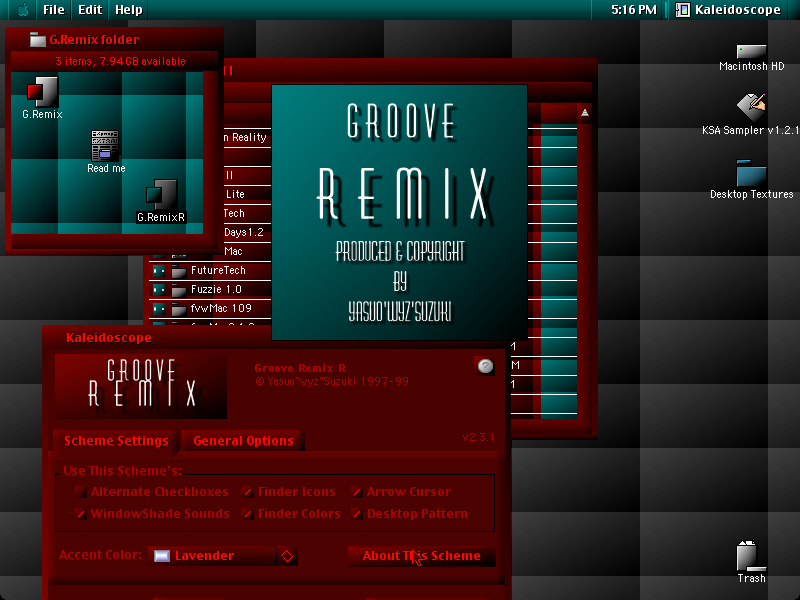Click the Groove Remix logo thumbnail in Kaleidoscope

(x=141, y=386)
